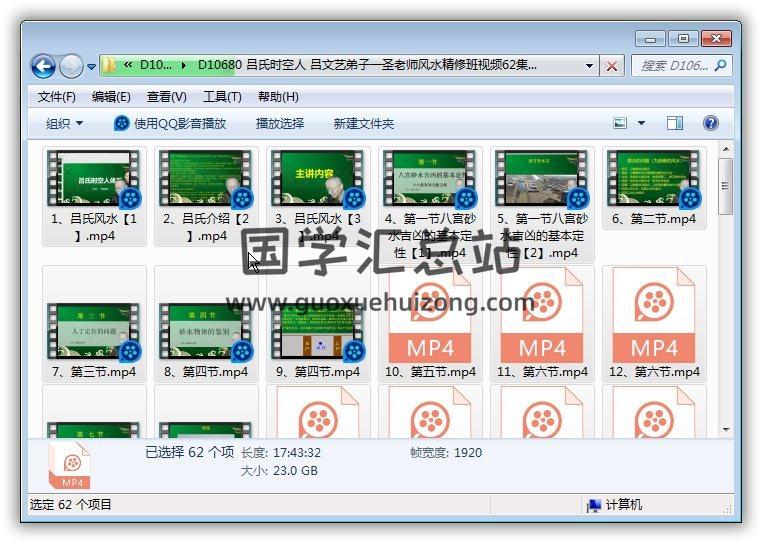The height and width of the screenshot is (543, 762).
Task: Open the recent pages dropdown arrow
Action: pyautogui.click(x=91, y=67)
